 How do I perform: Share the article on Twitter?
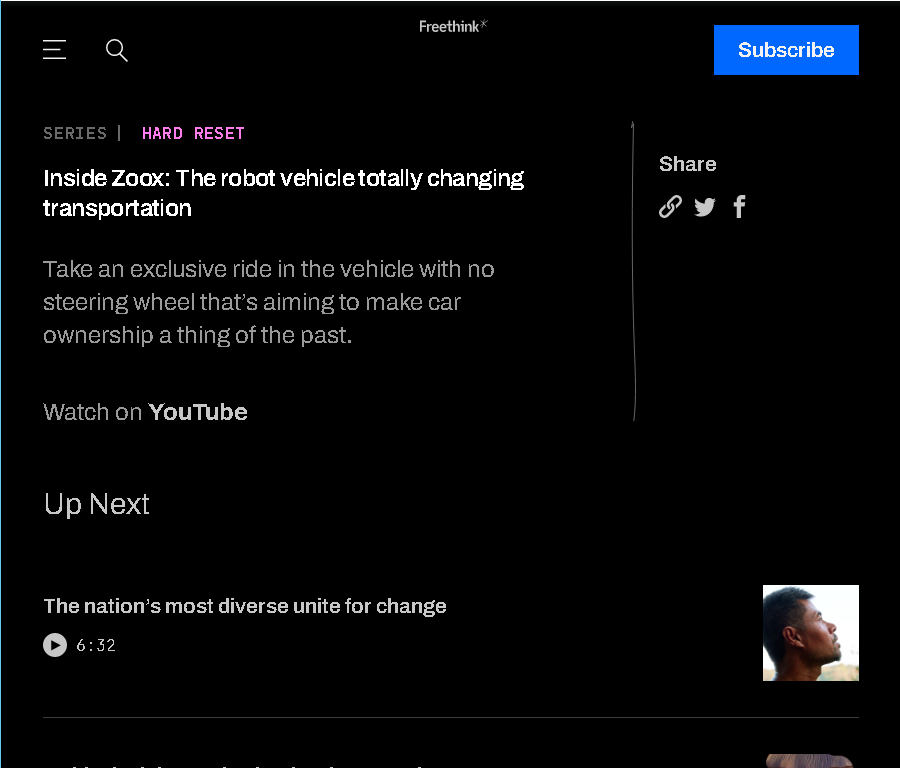tap(704, 207)
